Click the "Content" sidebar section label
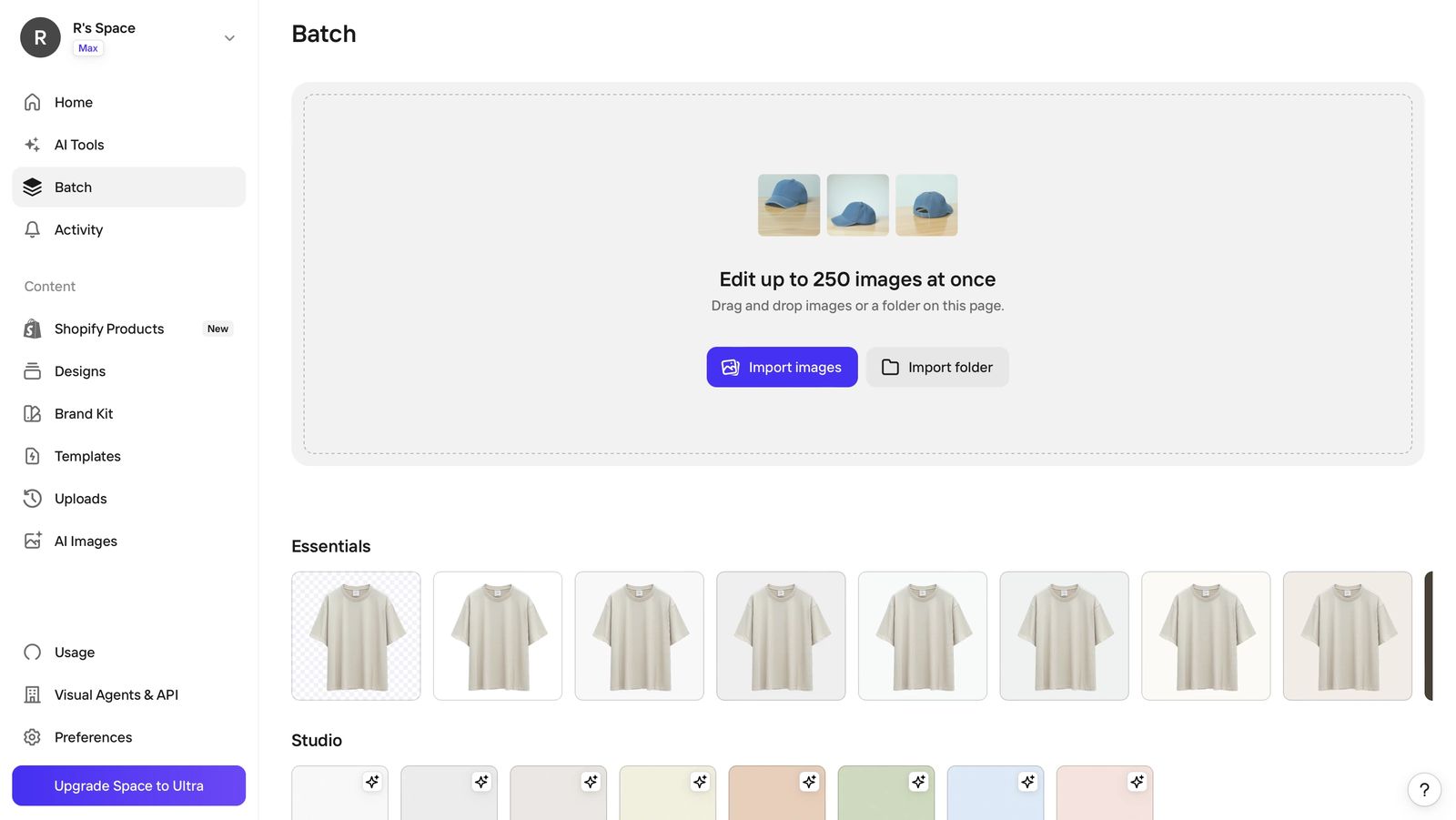 50,287
